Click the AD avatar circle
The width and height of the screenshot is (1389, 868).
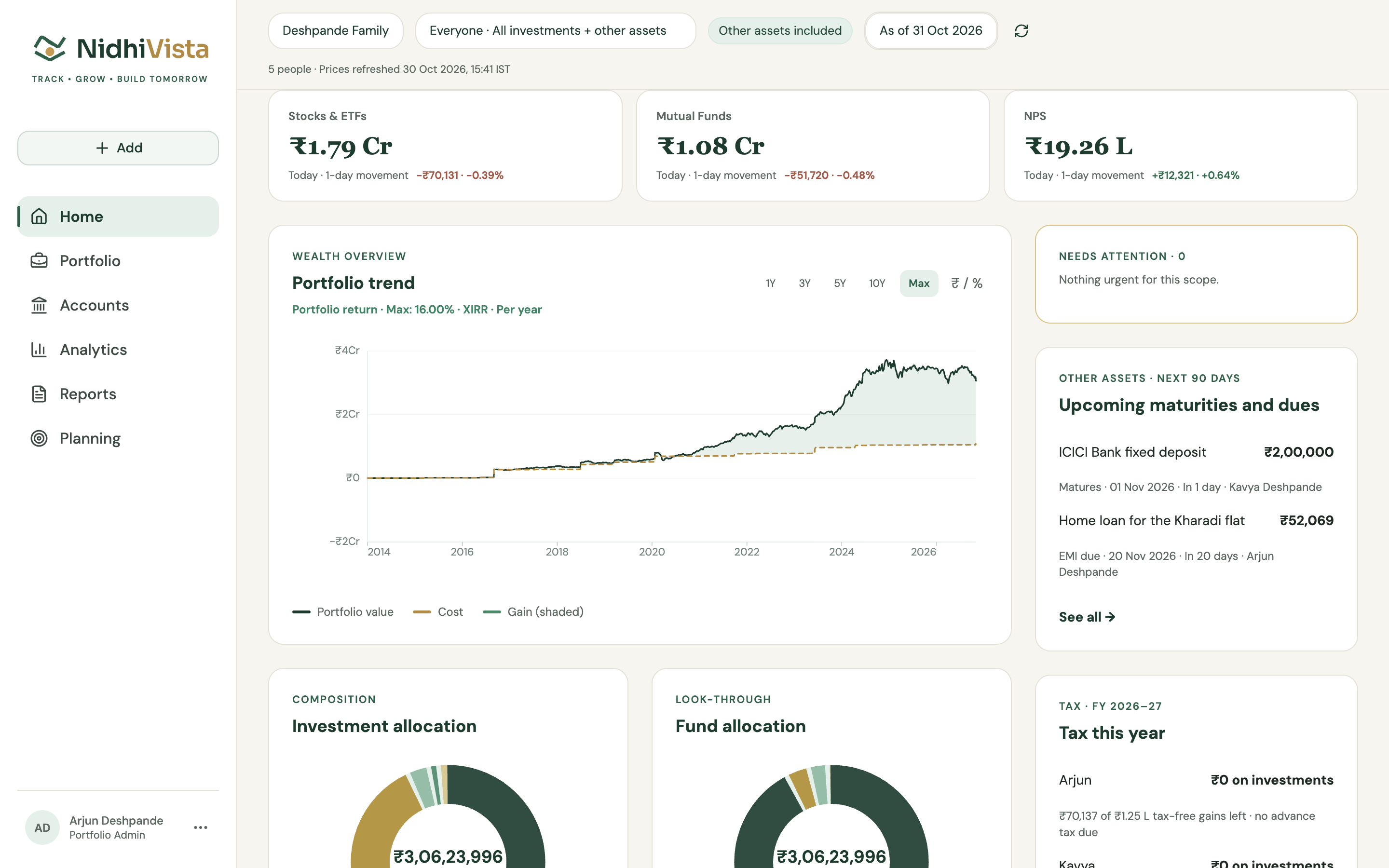click(42, 827)
